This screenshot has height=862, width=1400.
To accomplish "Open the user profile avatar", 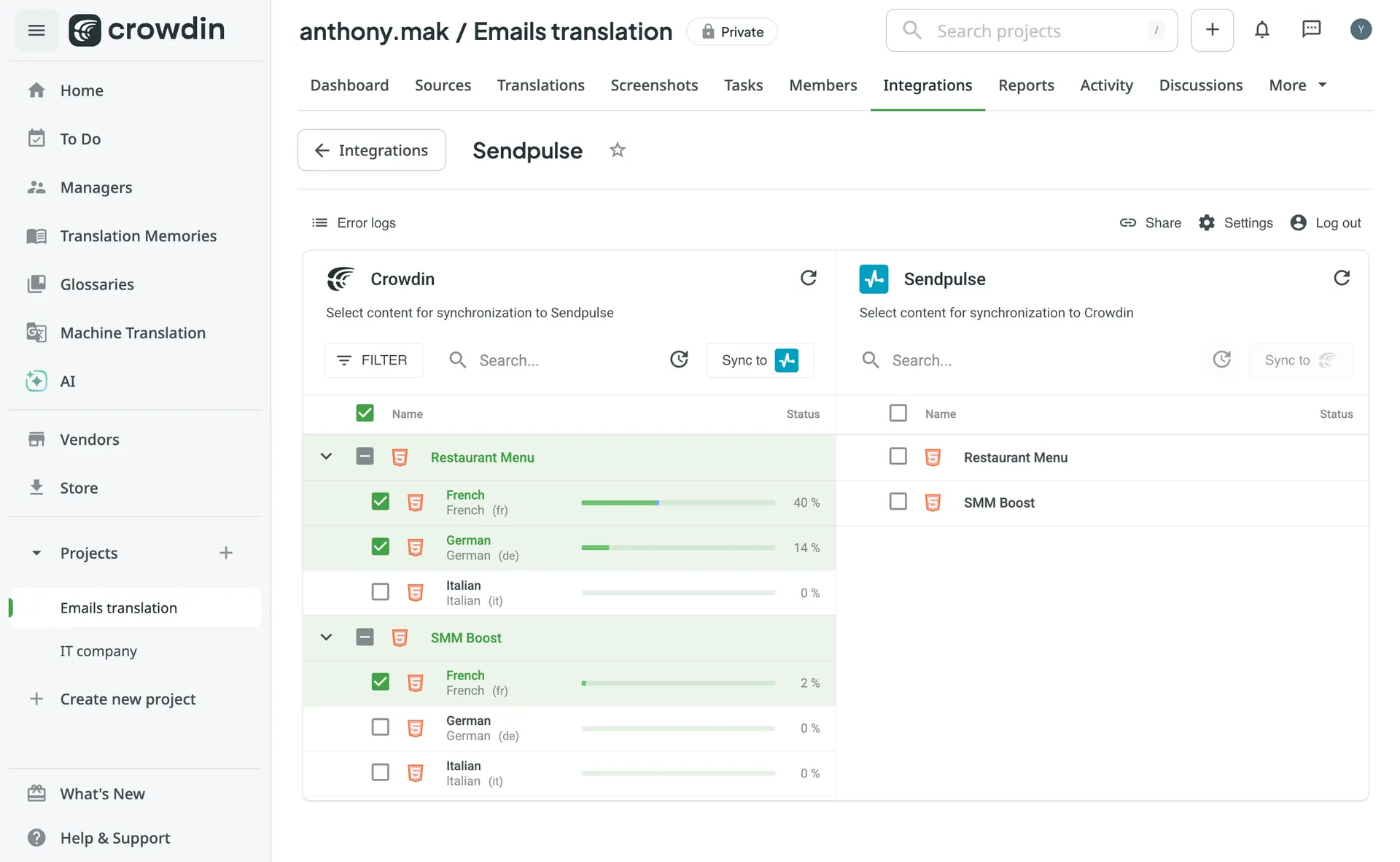I will 1361,30.
